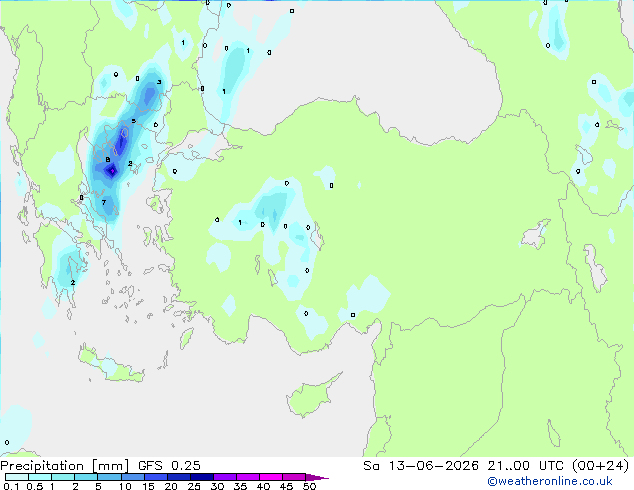Viewport: 634px width, 490px height.
Task: Click the 'Sa 13-06-2026' date text
Action: click(421, 466)
